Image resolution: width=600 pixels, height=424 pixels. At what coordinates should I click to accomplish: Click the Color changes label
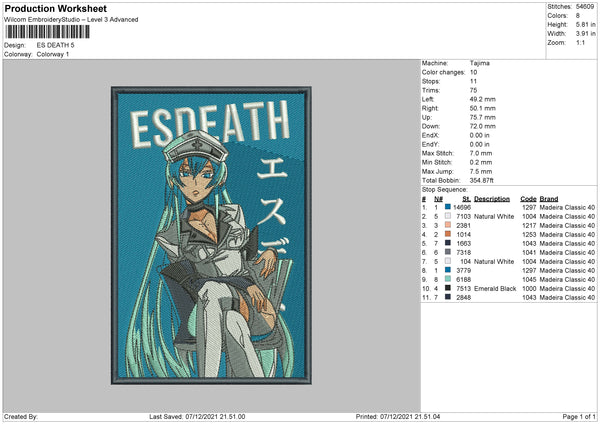(x=443, y=72)
